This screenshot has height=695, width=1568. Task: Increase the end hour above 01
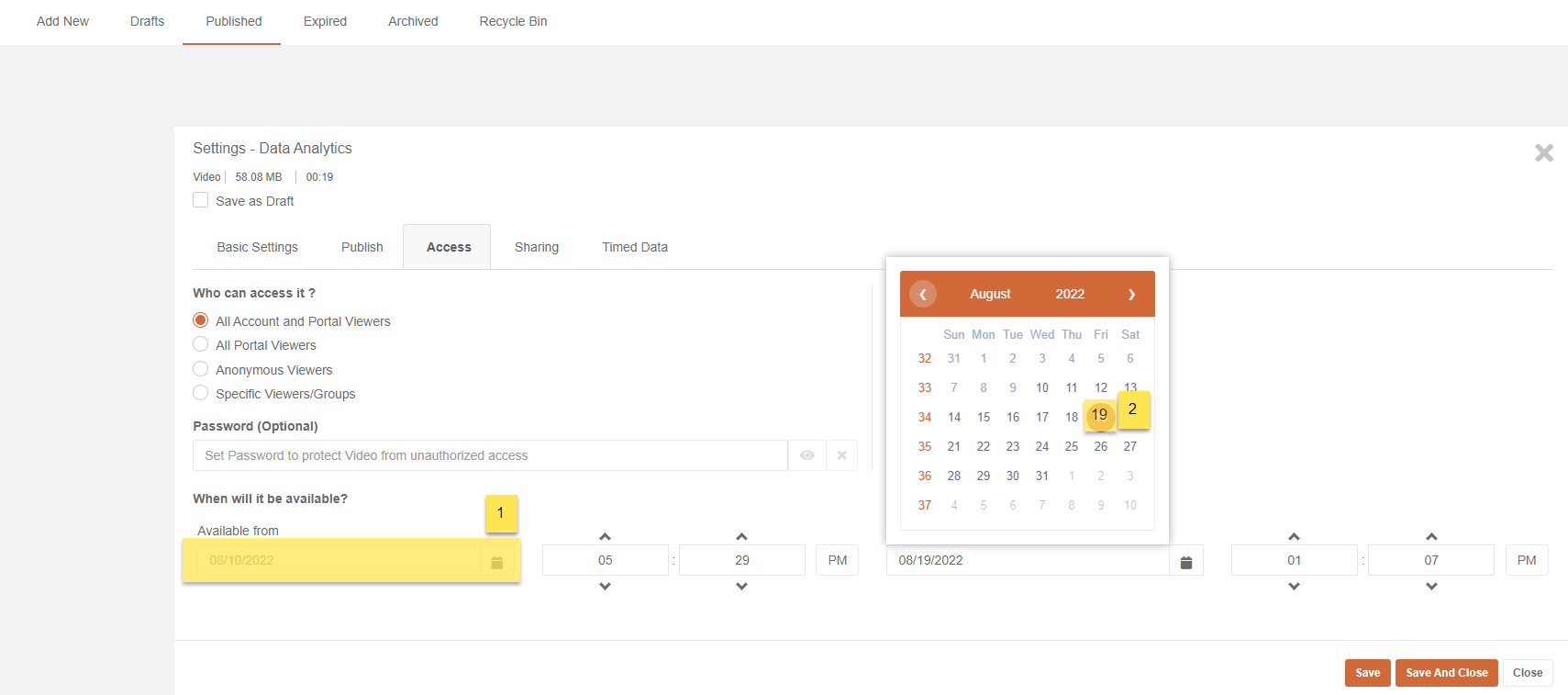tap(1294, 536)
